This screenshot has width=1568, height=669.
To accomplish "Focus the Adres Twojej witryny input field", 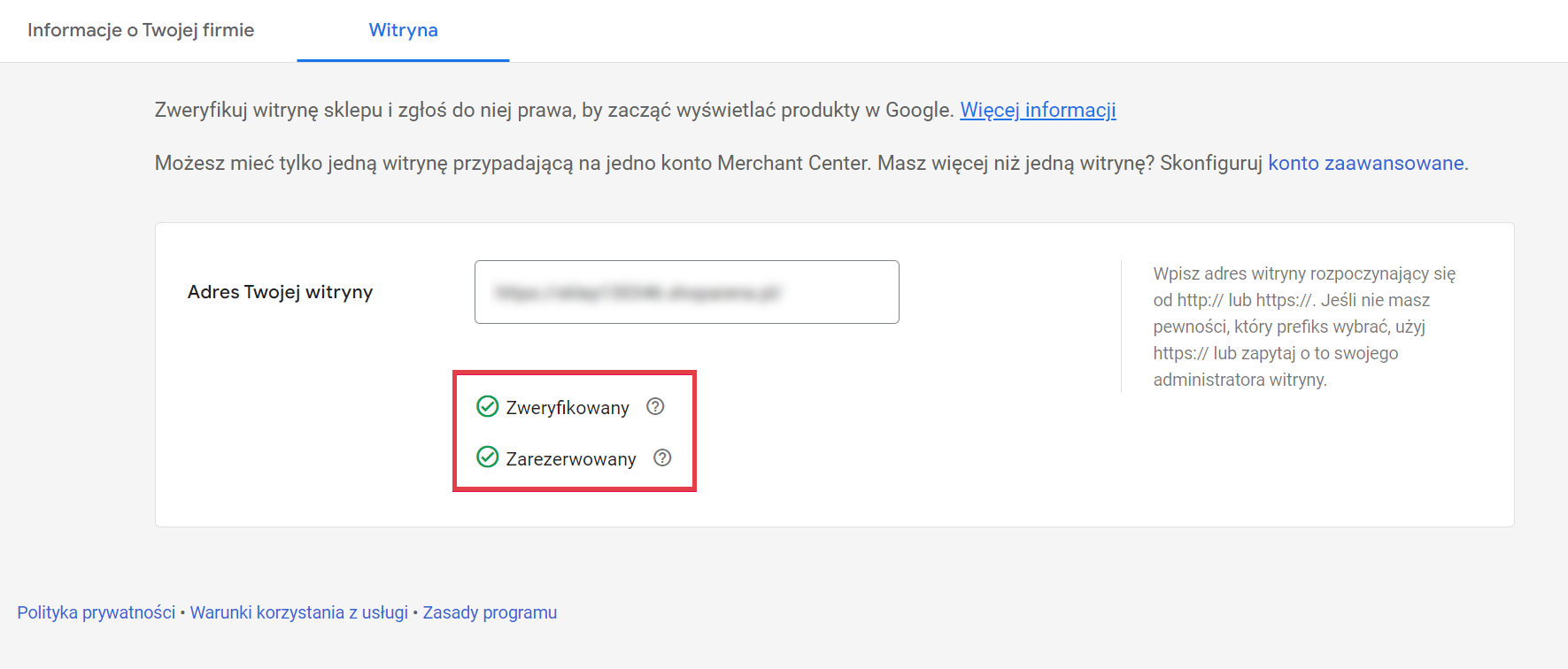I will (x=686, y=292).
